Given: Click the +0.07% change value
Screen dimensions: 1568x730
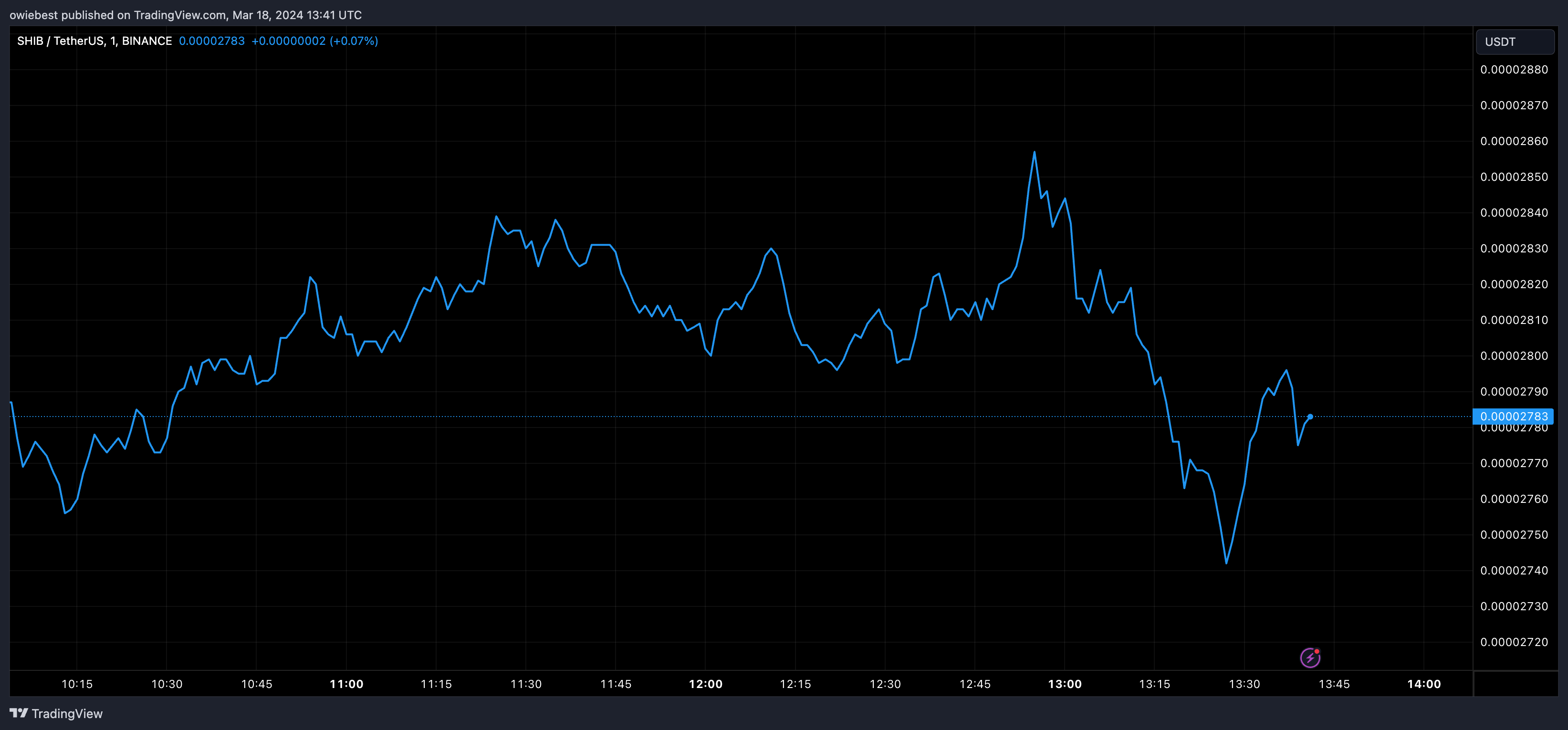Looking at the screenshot, I should coord(354,41).
